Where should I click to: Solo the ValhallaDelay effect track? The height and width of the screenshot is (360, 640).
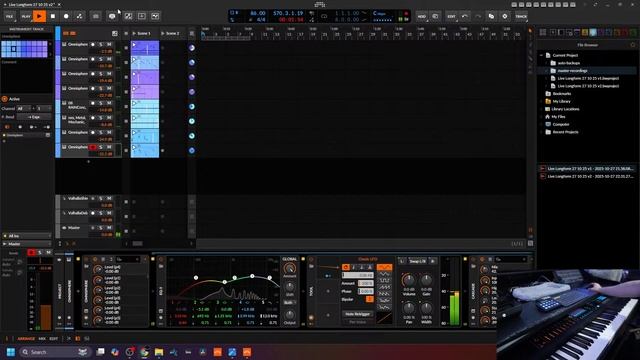(x=101, y=213)
